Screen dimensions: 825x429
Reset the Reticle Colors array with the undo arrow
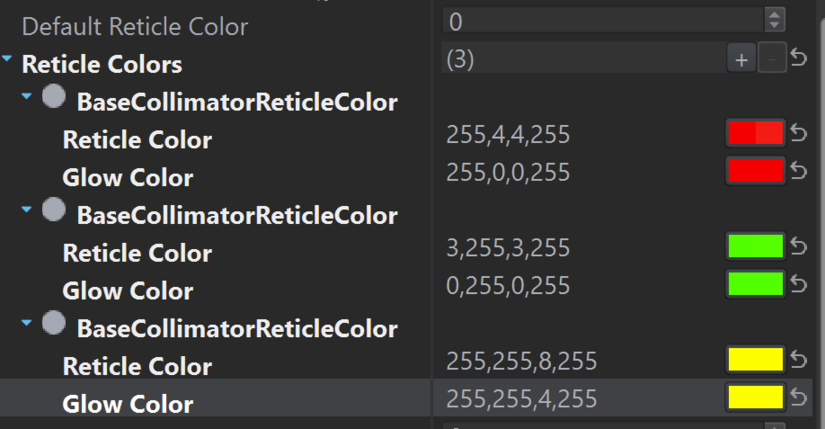click(799, 58)
